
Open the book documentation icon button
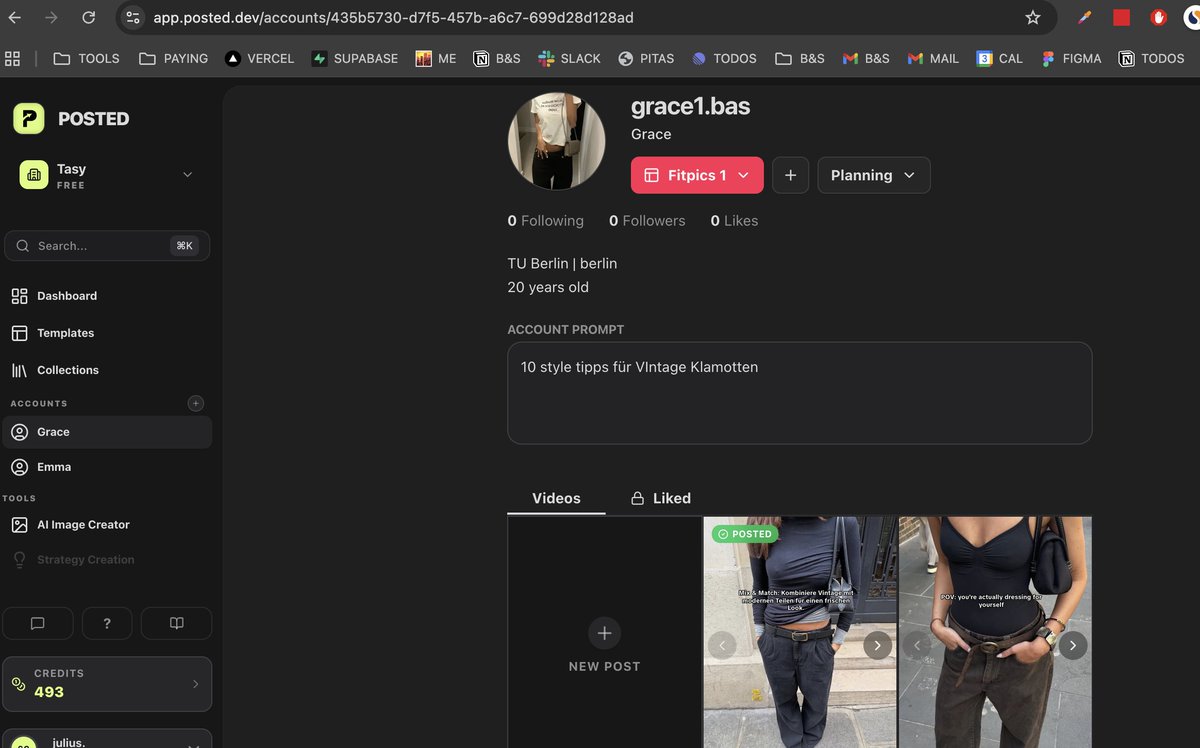[176, 623]
